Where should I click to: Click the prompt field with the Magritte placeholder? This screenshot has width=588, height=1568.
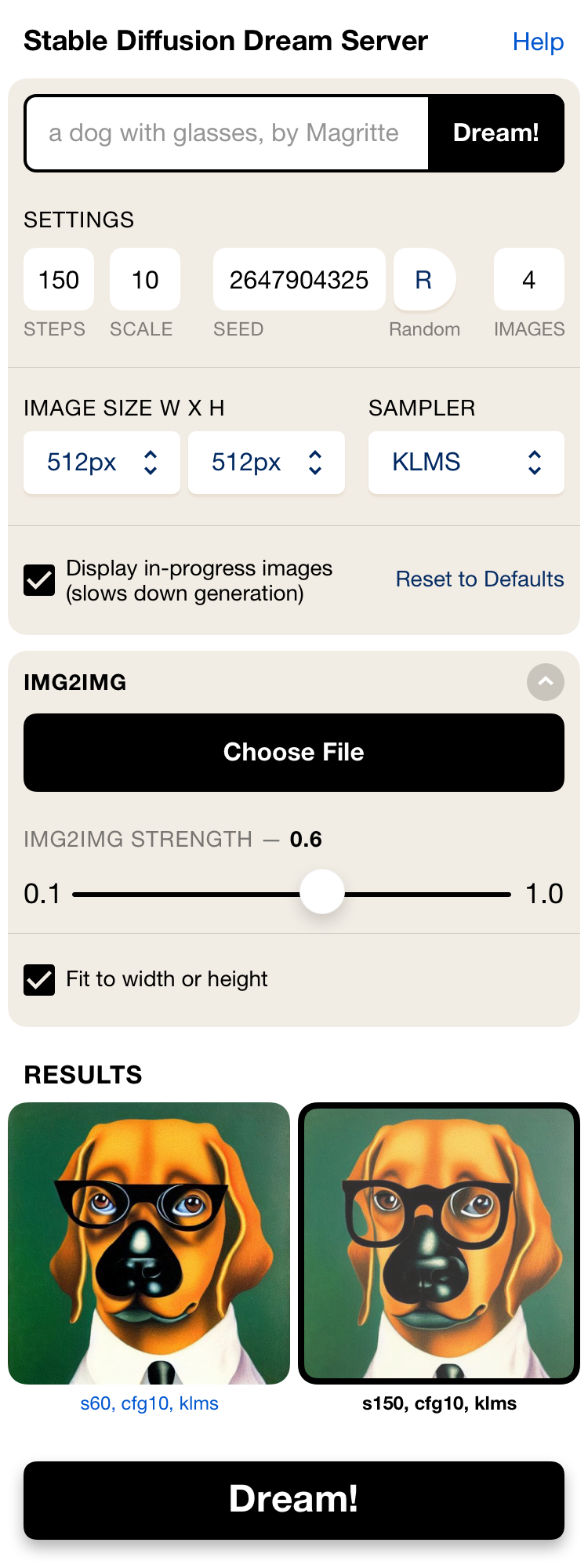point(227,132)
